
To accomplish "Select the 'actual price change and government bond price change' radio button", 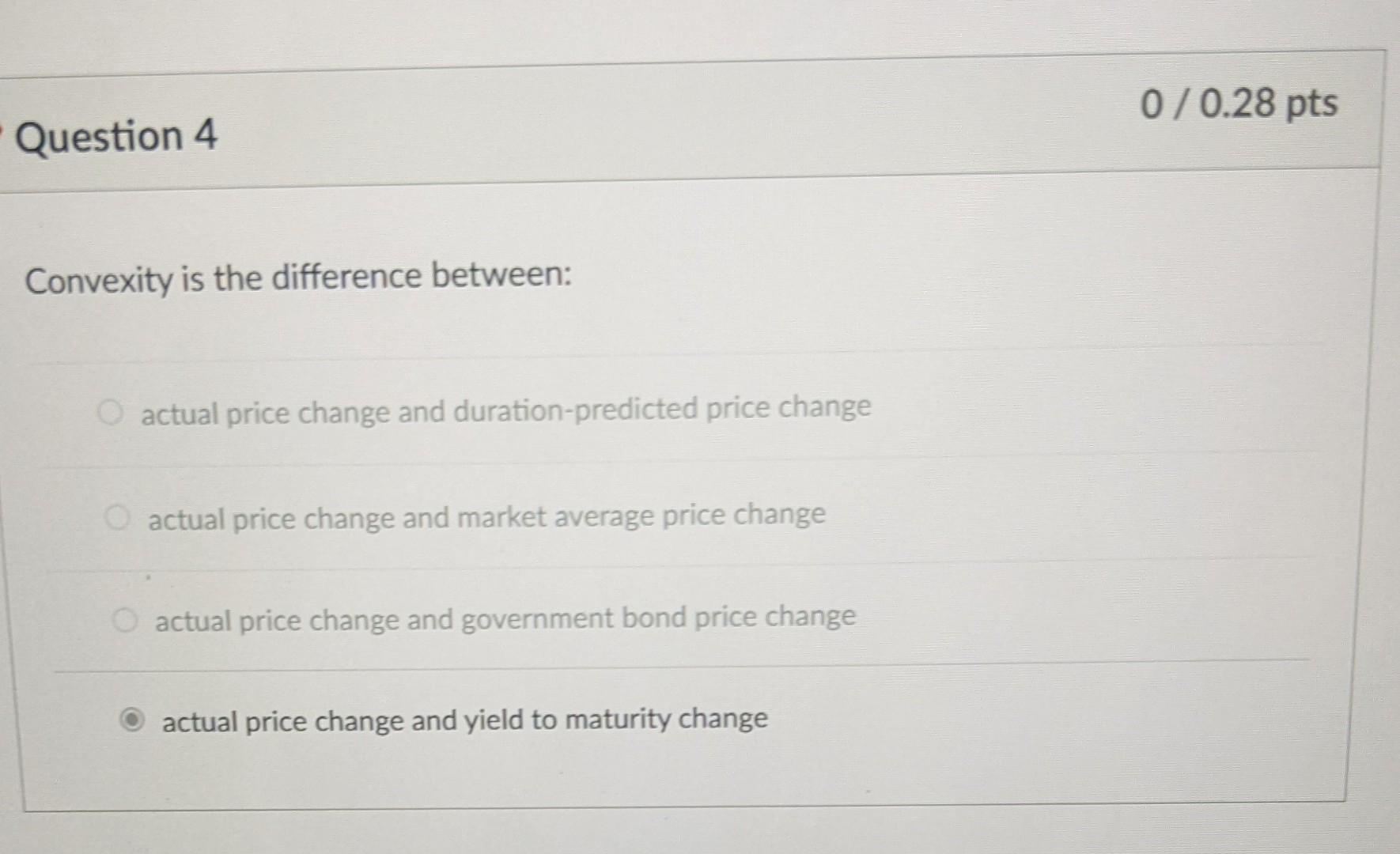I will tap(127, 620).
